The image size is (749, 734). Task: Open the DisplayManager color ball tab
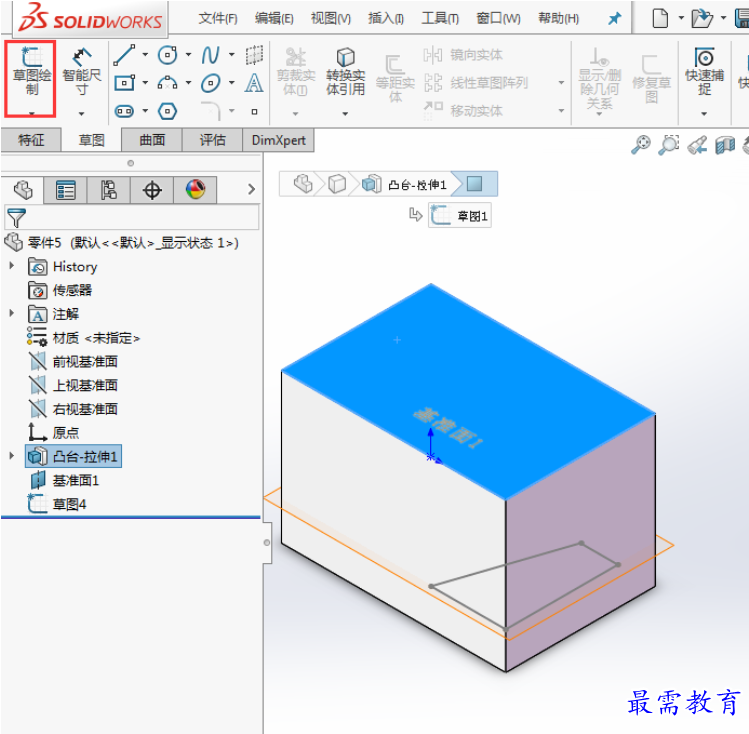(195, 190)
